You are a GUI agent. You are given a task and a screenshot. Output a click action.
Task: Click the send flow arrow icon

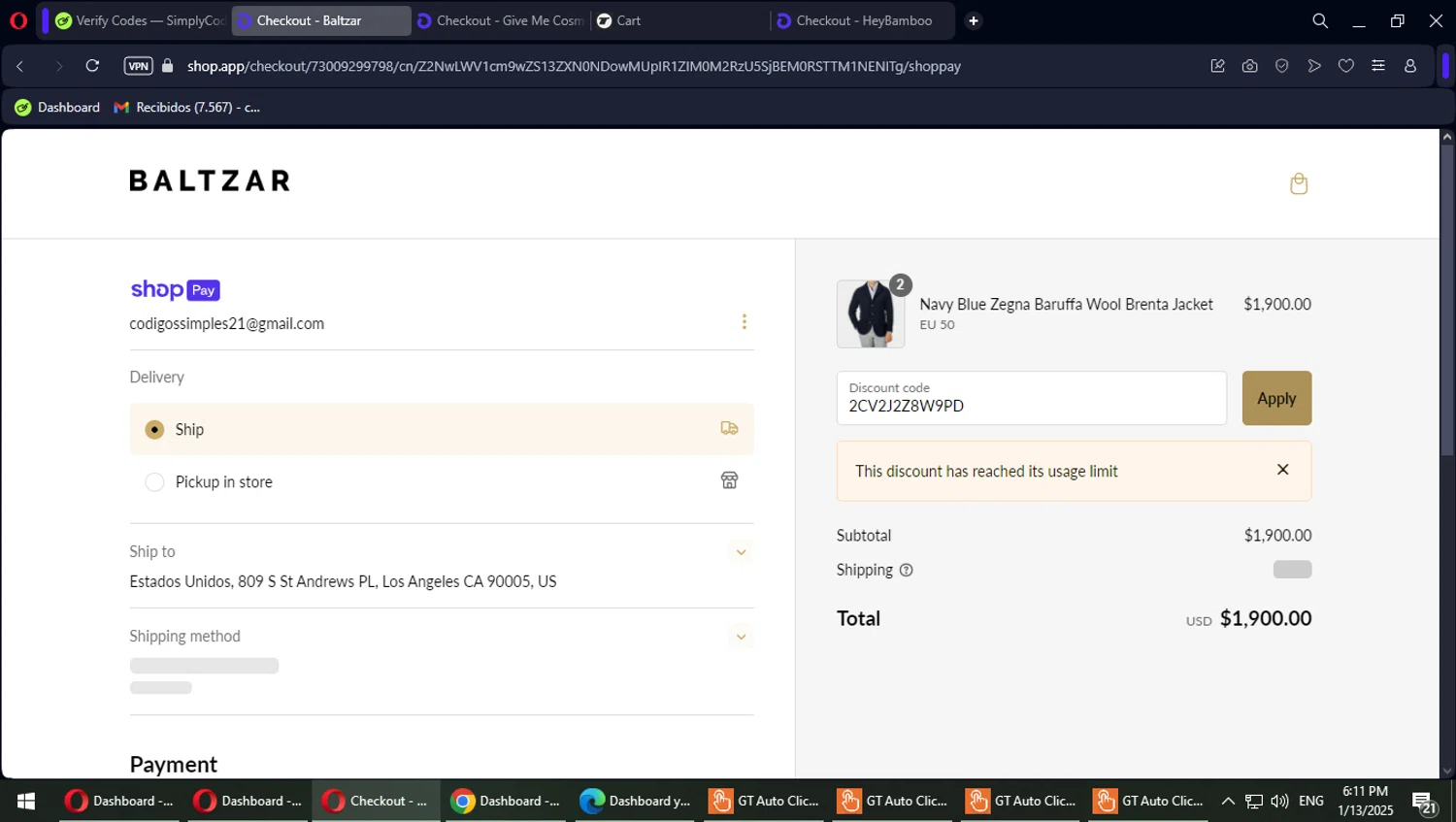(1314, 66)
